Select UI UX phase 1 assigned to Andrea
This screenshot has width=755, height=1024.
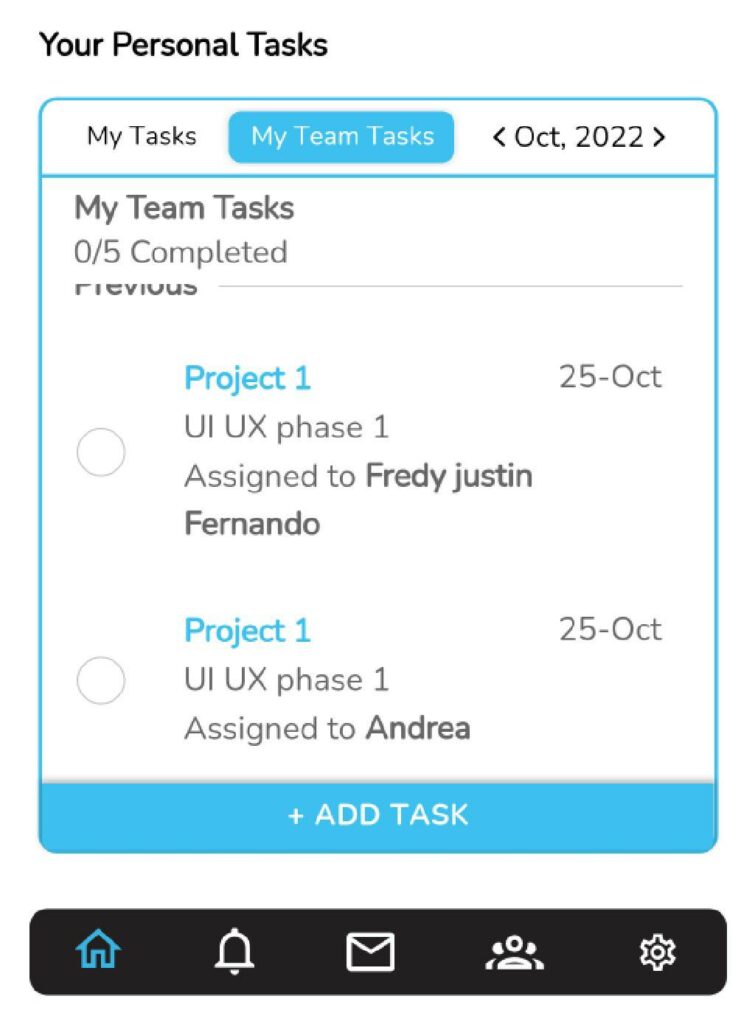pos(286,680)
